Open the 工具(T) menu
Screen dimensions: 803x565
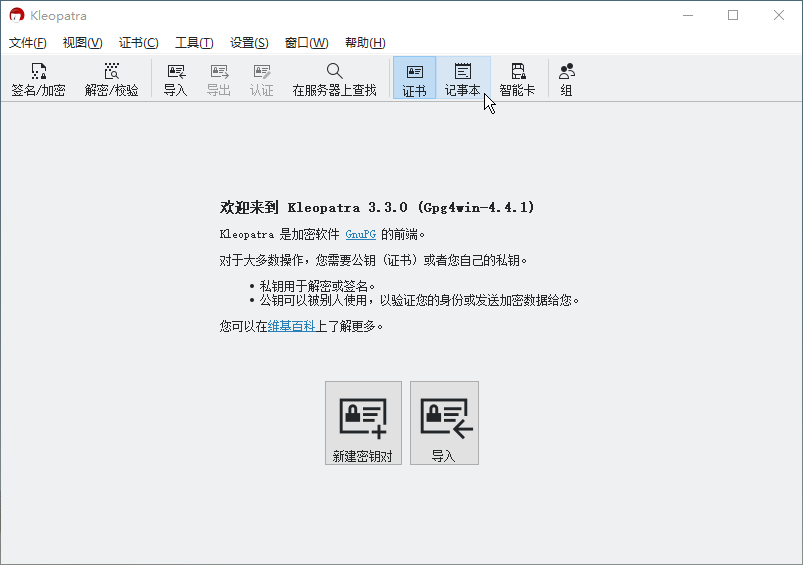click(x=194, y=43)
